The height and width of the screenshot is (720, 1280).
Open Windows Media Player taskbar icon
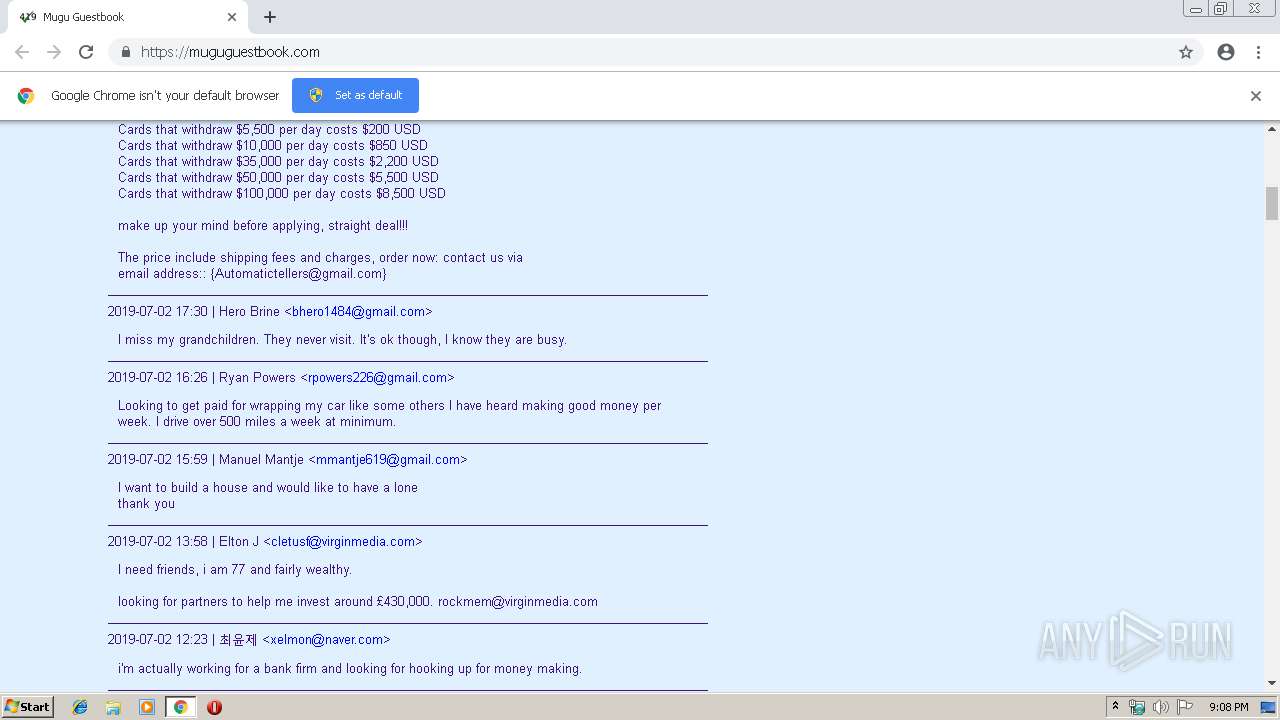coord(147,707)
